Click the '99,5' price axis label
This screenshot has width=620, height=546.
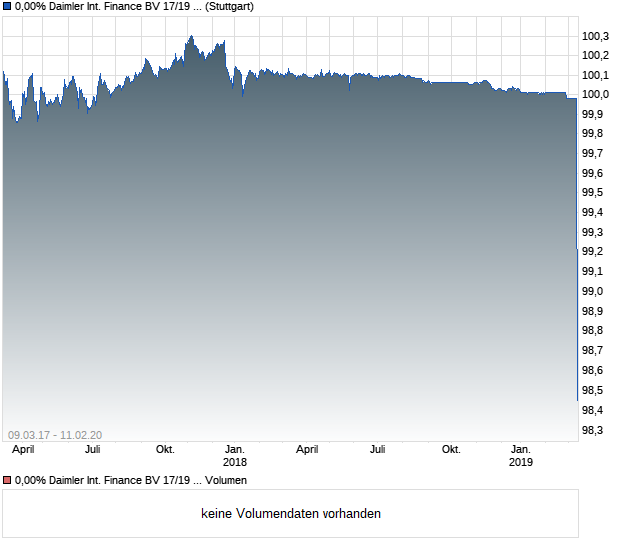[592, 193]
